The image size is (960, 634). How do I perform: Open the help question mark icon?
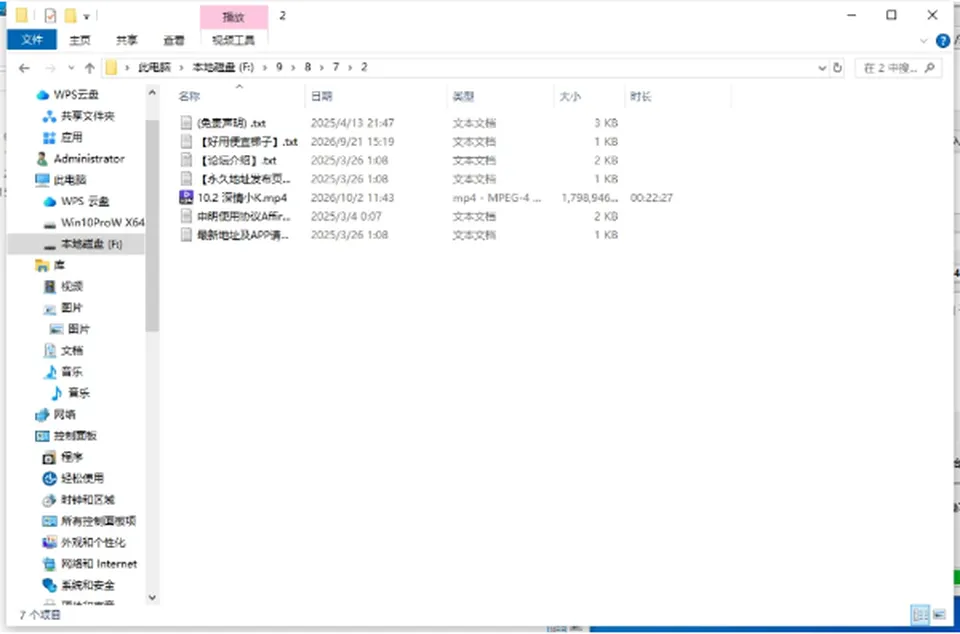pyautogui.click(x=943, y=41)
